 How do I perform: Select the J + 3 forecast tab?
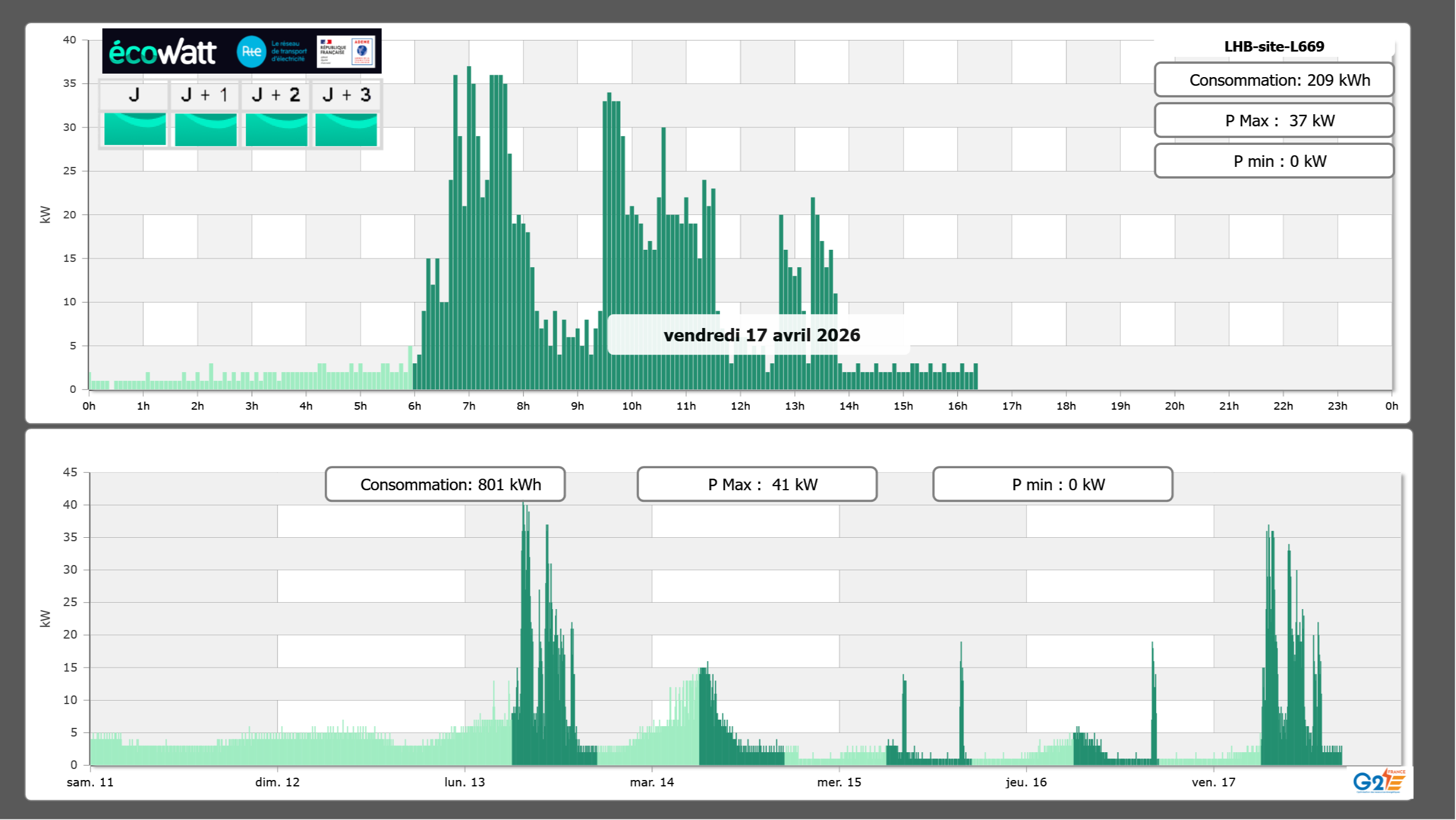click(x=346, y=95)
